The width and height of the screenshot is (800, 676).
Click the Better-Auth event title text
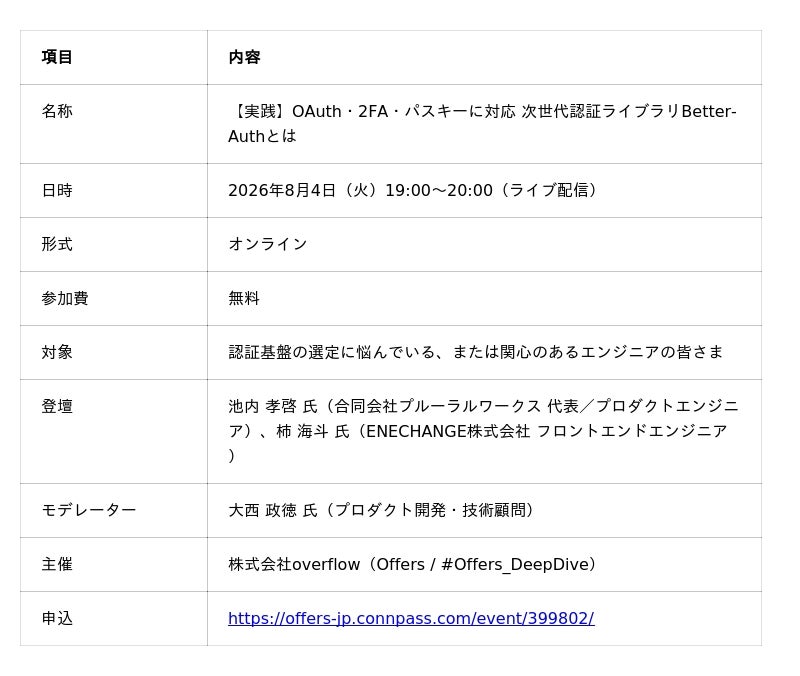coord(483,123)
